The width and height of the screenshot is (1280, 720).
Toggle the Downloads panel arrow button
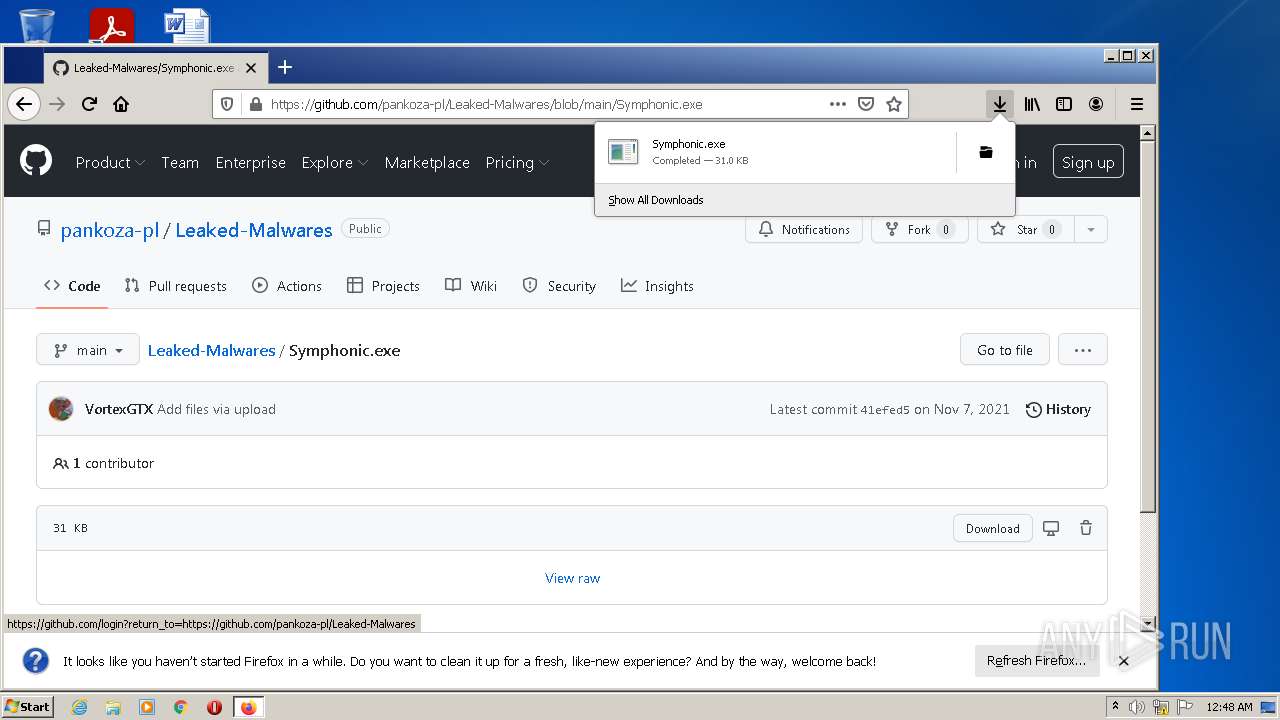coord(999,104)
